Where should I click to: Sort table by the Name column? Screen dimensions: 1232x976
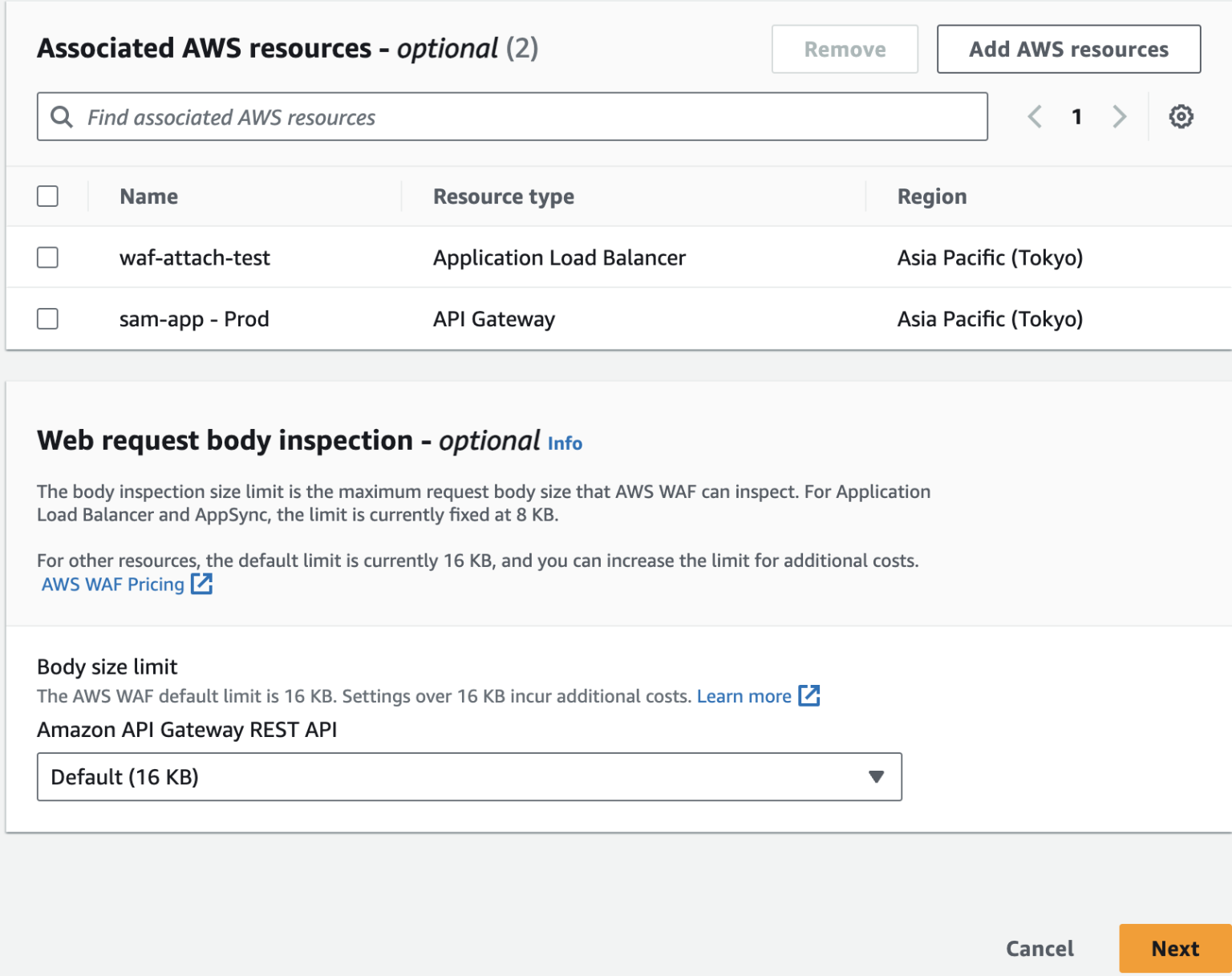click(x=148, y=196)
